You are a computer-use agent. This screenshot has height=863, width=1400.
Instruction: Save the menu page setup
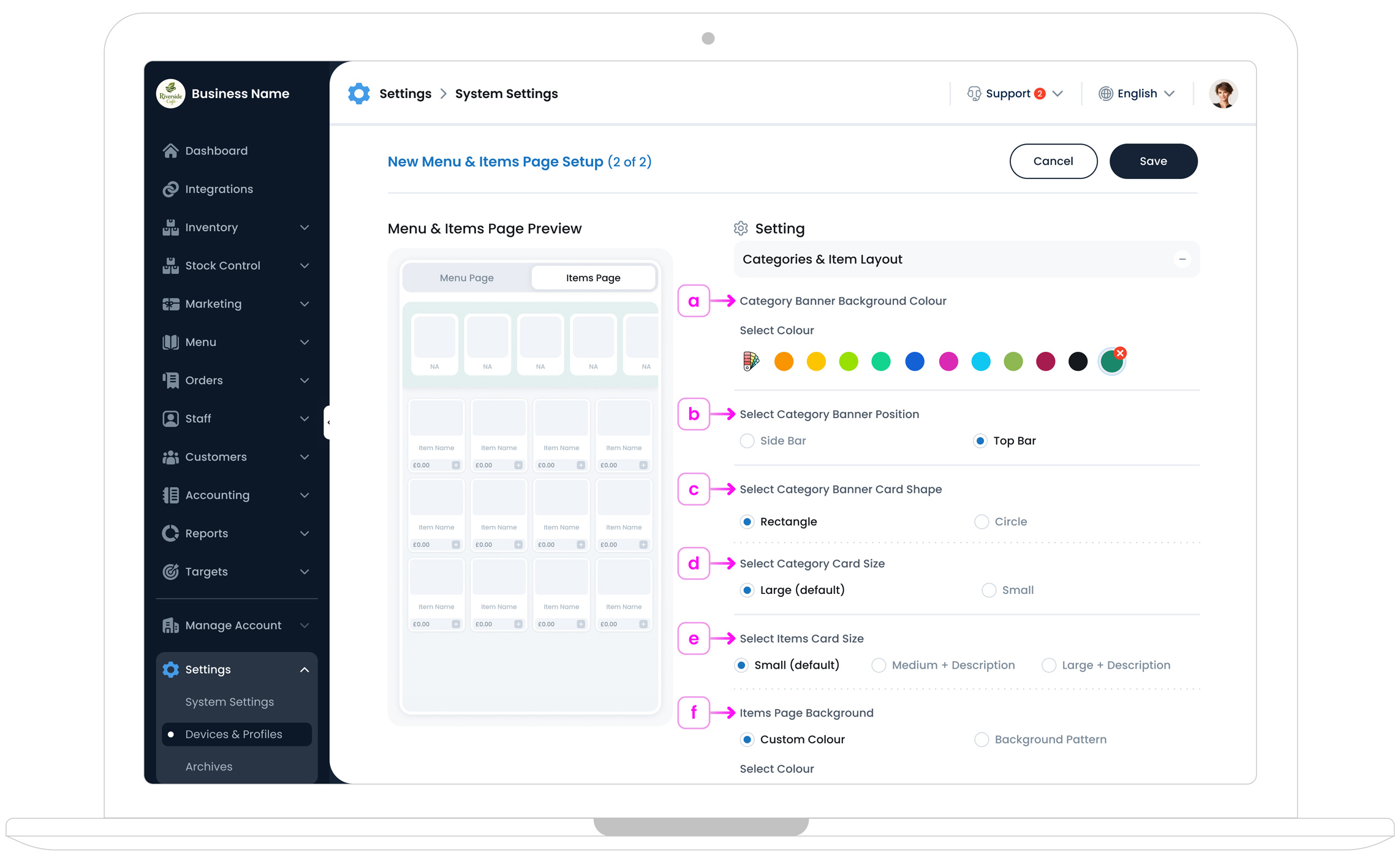pos(1153,161)
